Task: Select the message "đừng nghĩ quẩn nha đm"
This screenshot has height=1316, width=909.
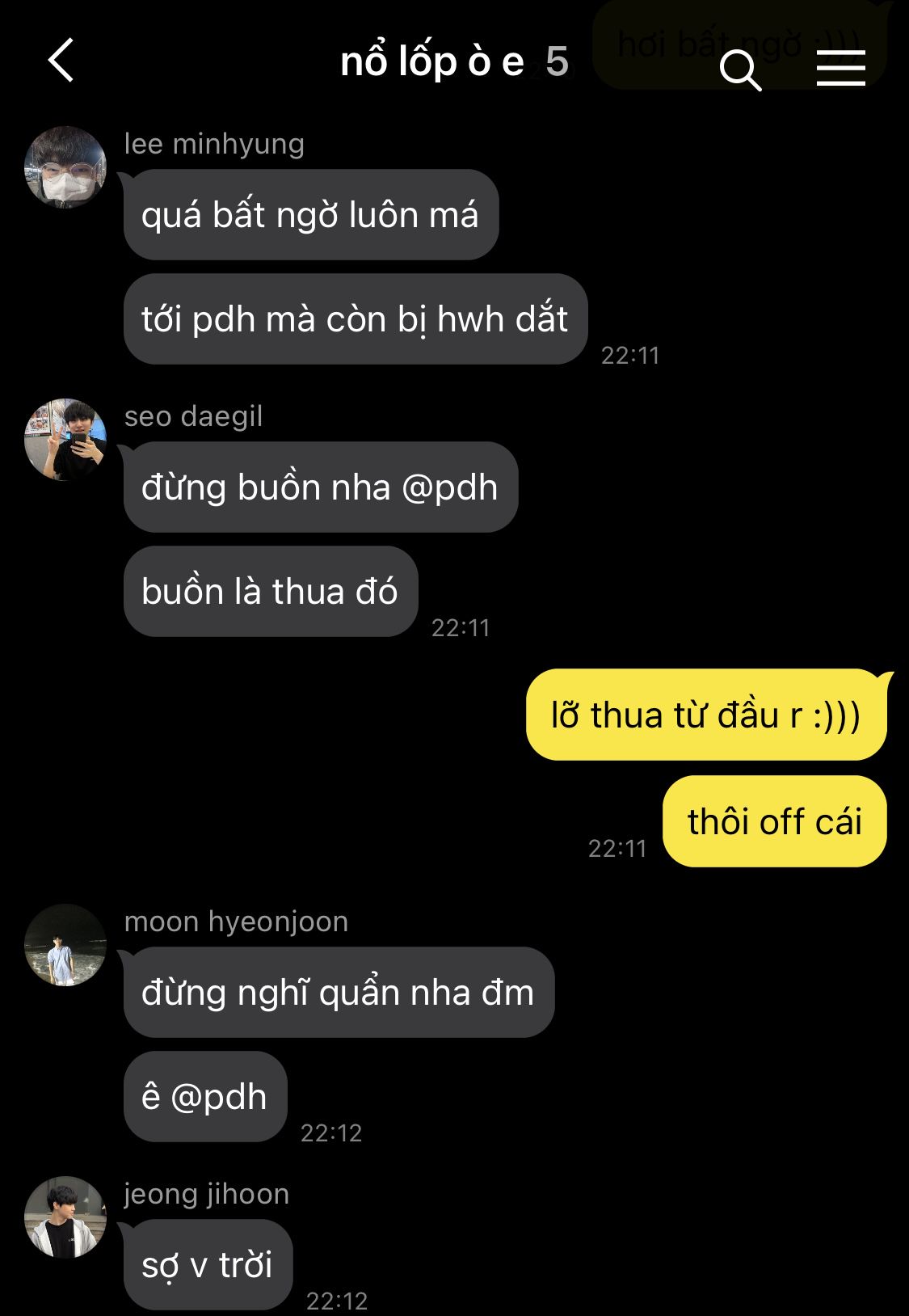Action: (339, 993)
